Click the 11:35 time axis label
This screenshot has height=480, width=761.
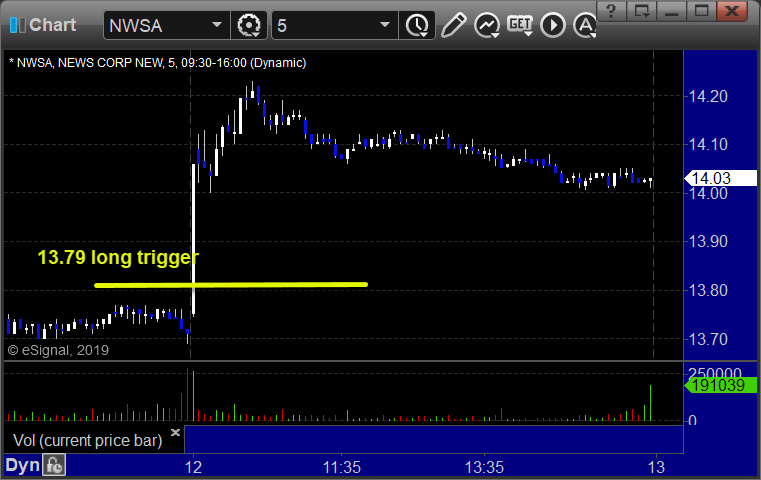(342, 467)
